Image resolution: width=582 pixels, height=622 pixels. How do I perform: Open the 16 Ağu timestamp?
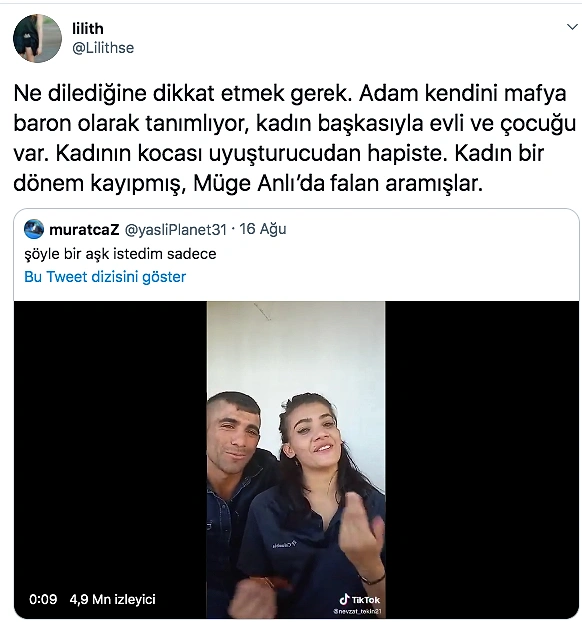(x=262, y=229)
